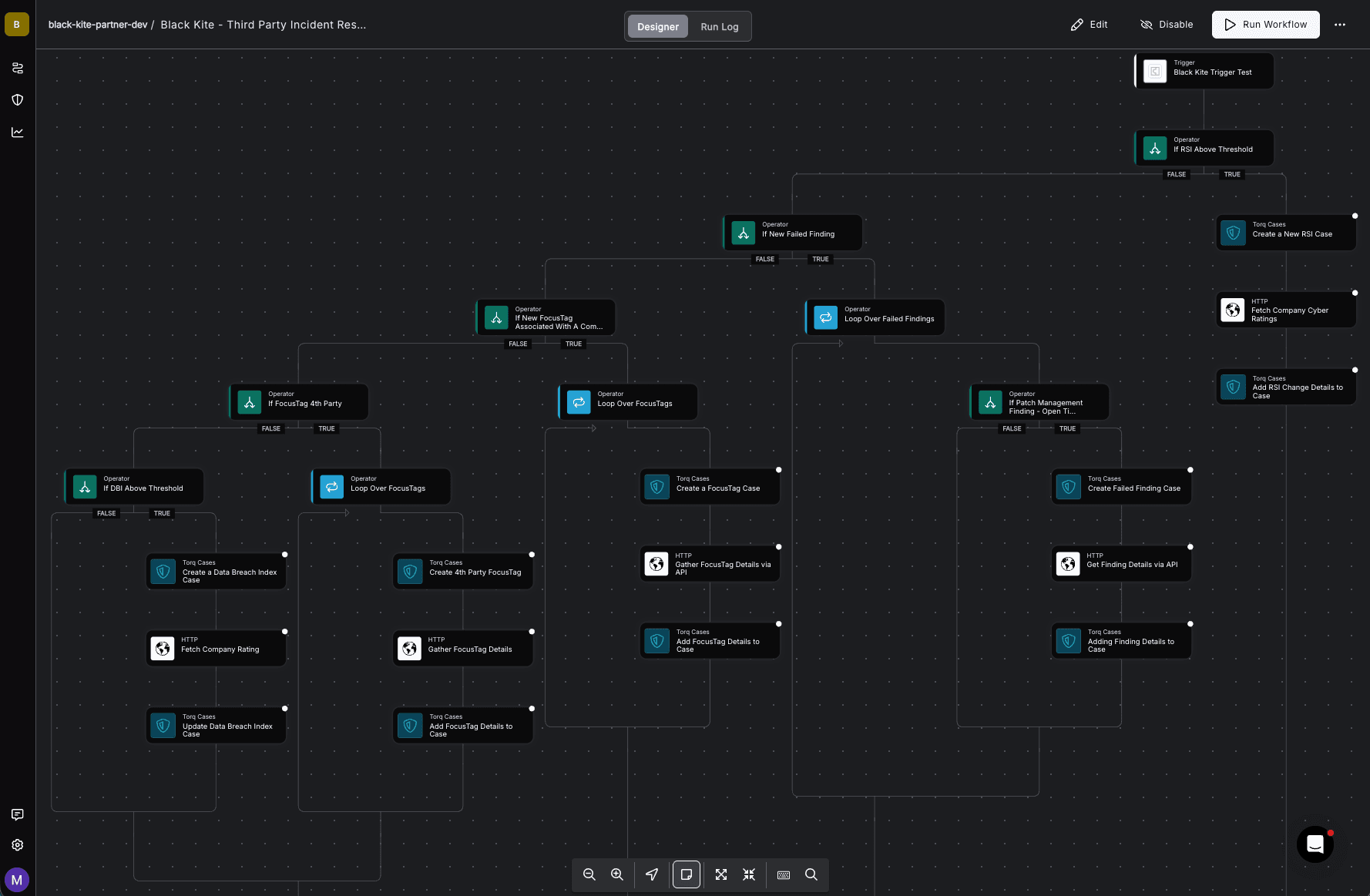Click FALSE label under If RSI Above Threshold

pos(1177,174)
